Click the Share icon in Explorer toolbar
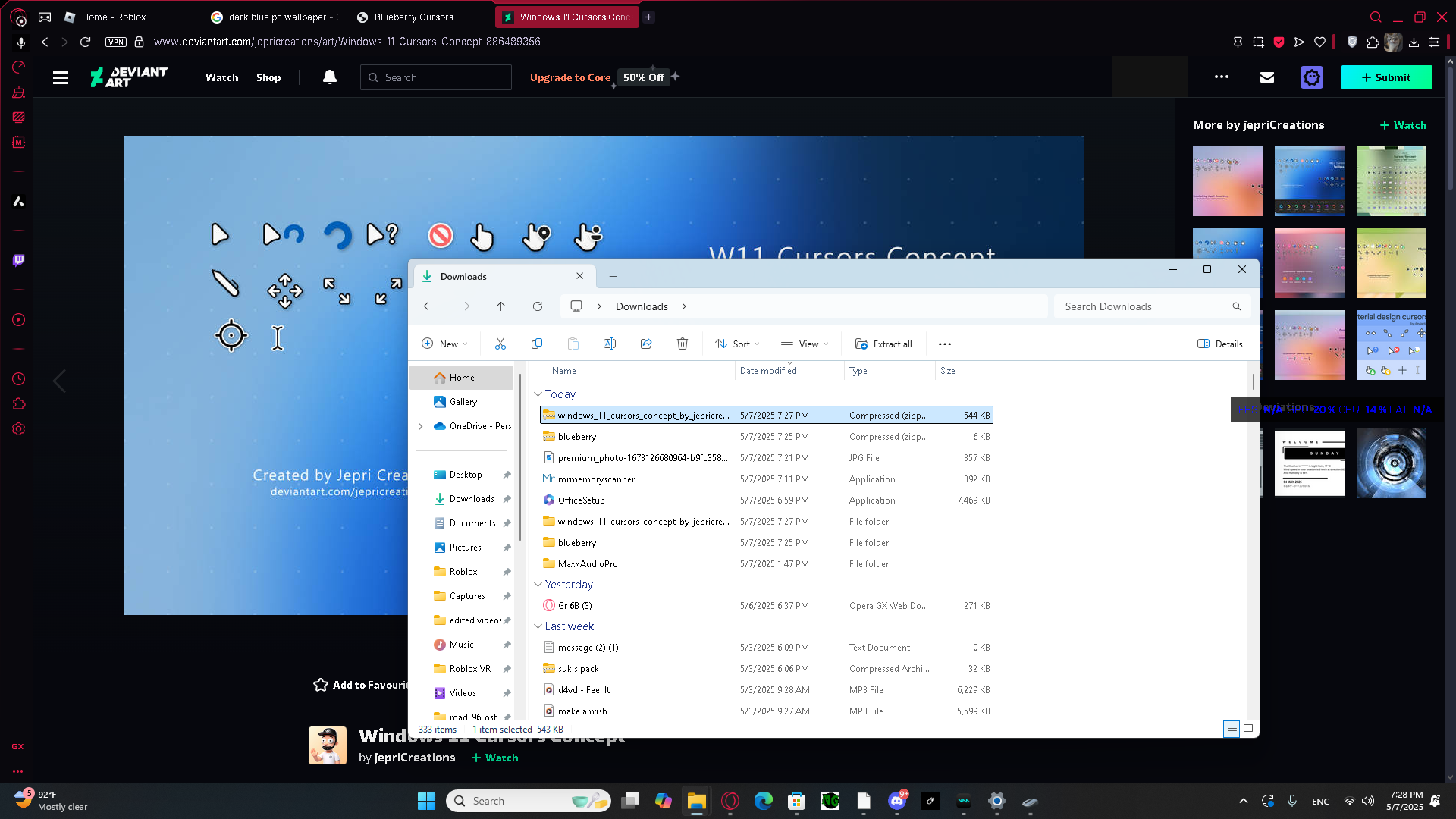The width and height of the screenshot is (1456, 819). pyautogui.click(x=646, y=344)
